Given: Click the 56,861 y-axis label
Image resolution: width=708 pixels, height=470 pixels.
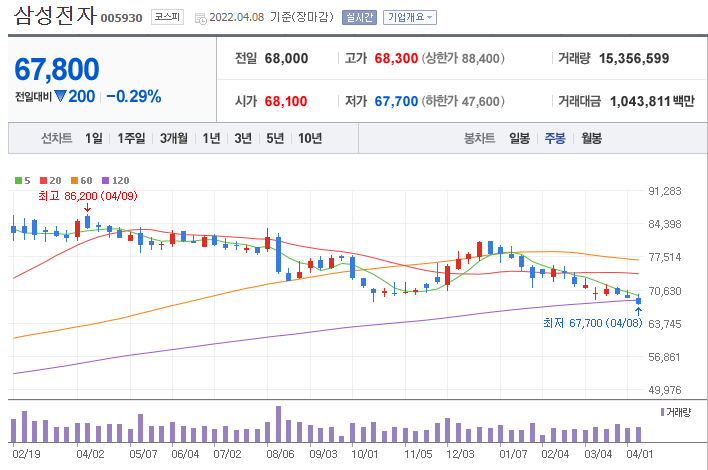Looking at the screenshot, I should point(665,357).
